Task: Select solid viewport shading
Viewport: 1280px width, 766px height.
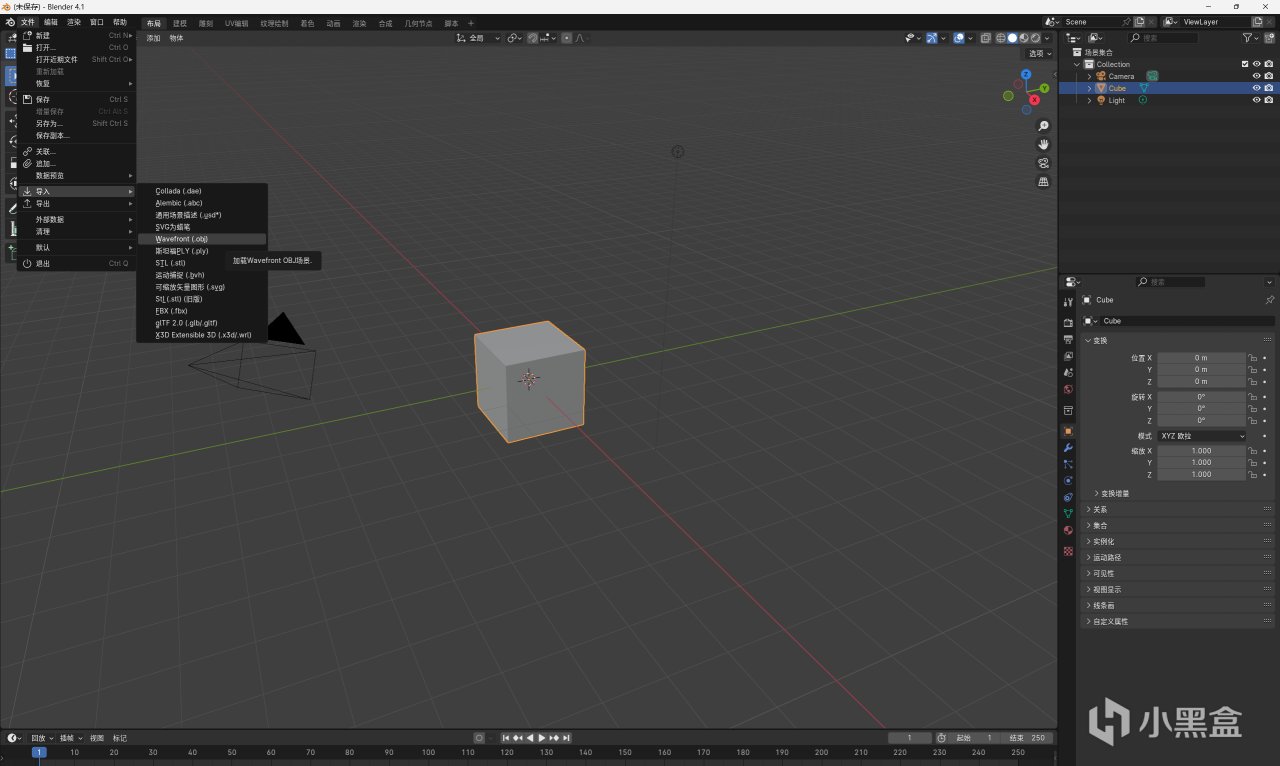Action: click(x=1012, y=38)
